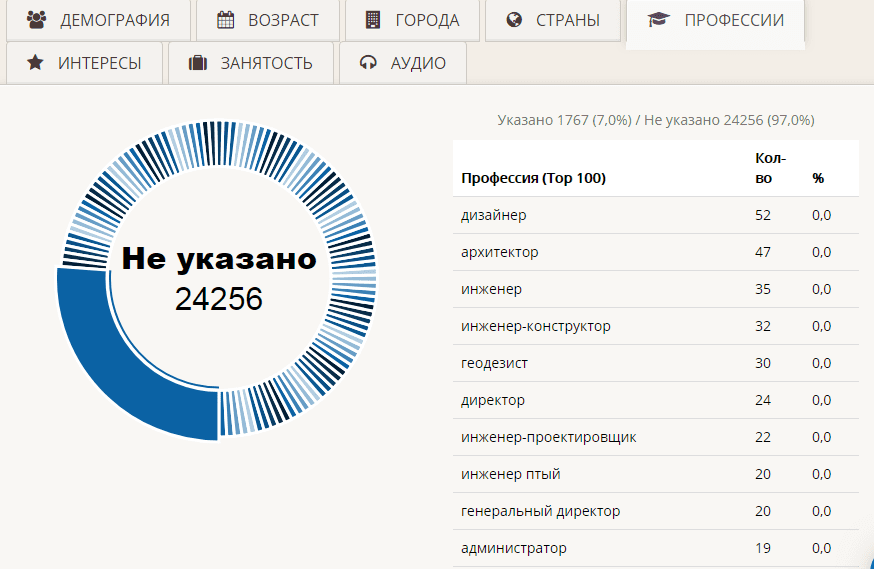Click the building icon on Города

point(372,20)
